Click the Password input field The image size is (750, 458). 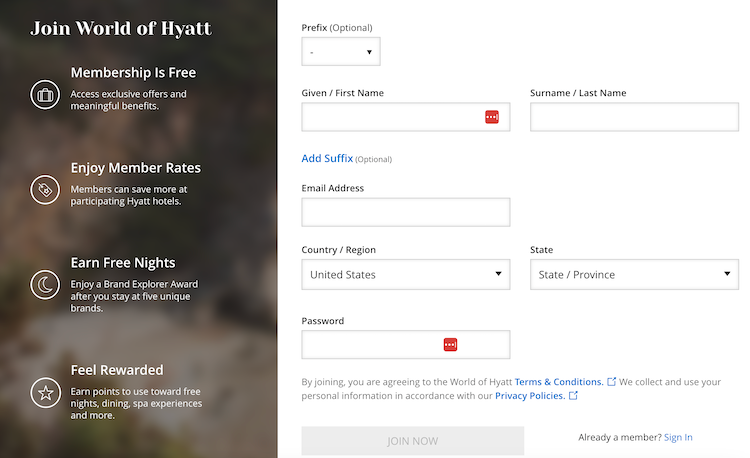(x=406, y=344)
